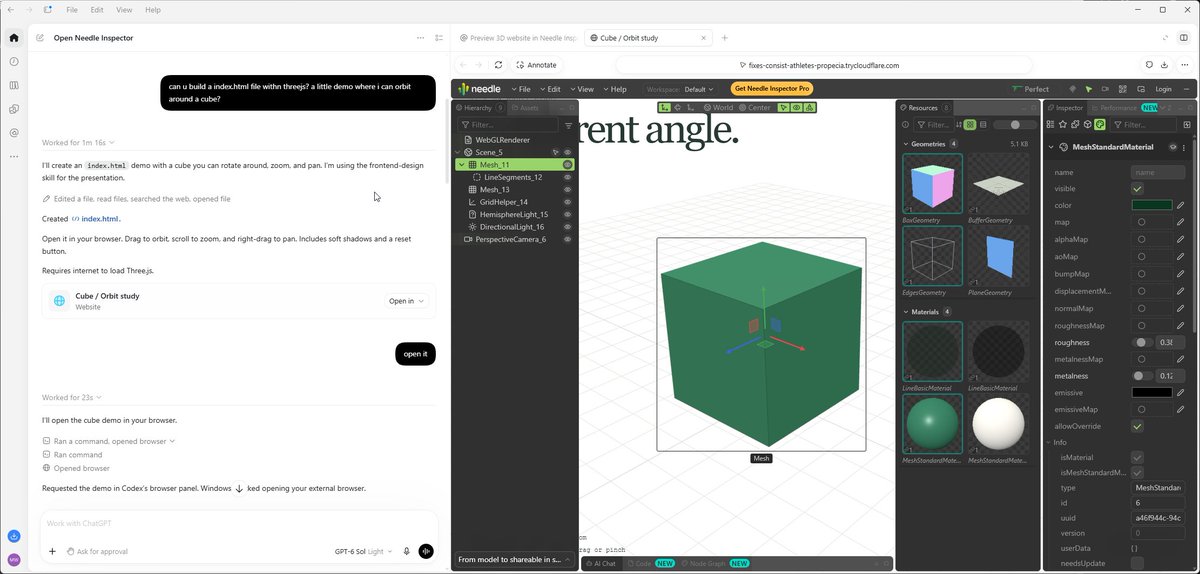Click the pencil edit icon beside color
The image size is (1200, 574).
point(1181,206)
